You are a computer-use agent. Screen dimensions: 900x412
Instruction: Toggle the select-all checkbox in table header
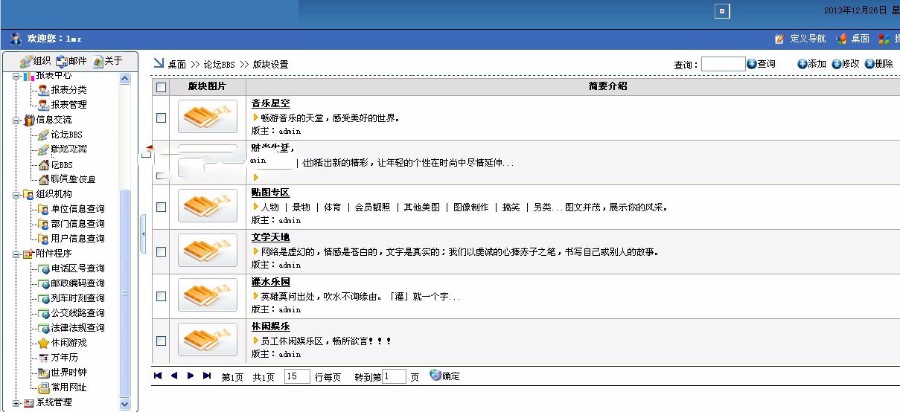click(161, 87)
